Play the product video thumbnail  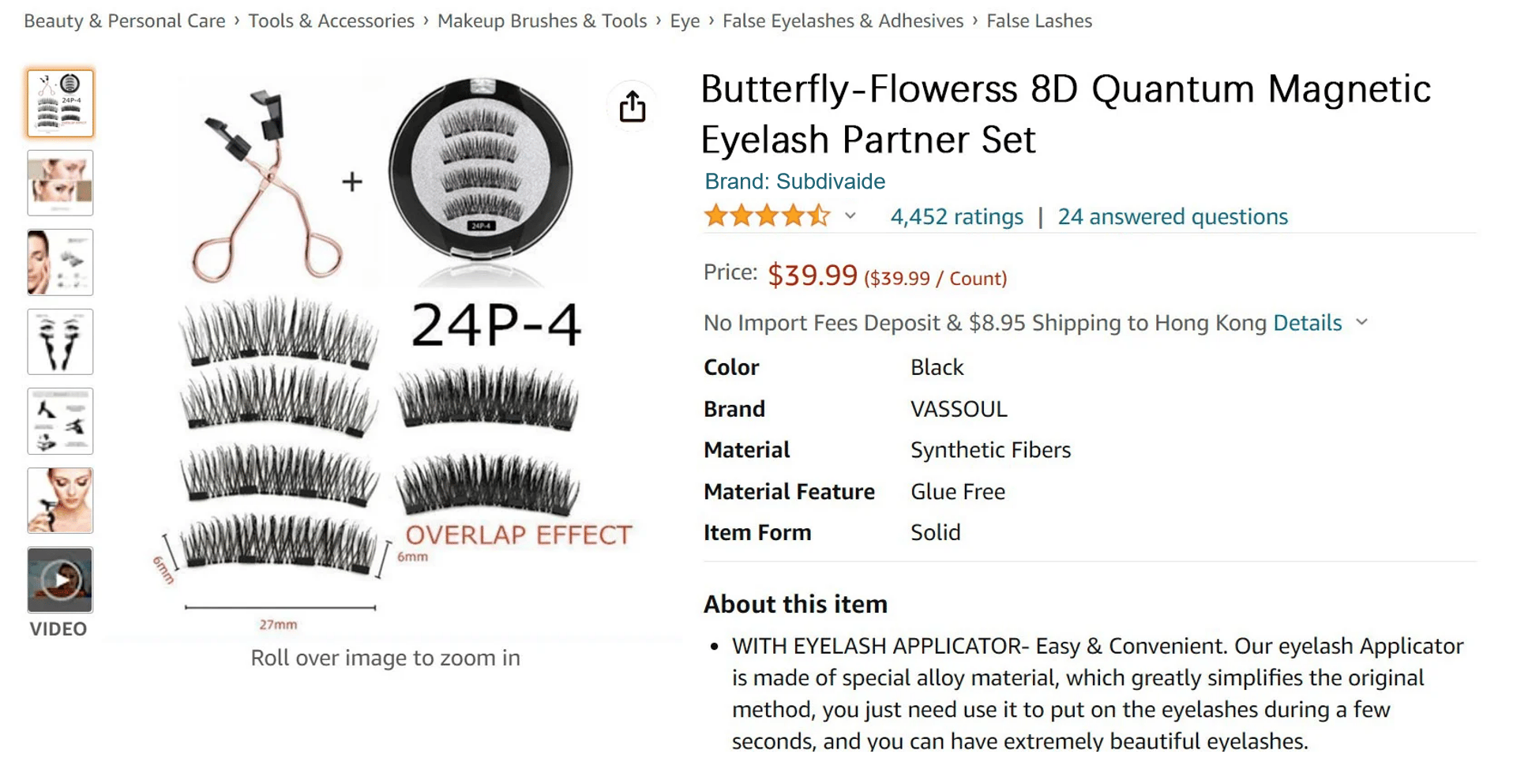pyautogui.click(x=60, y=580)
